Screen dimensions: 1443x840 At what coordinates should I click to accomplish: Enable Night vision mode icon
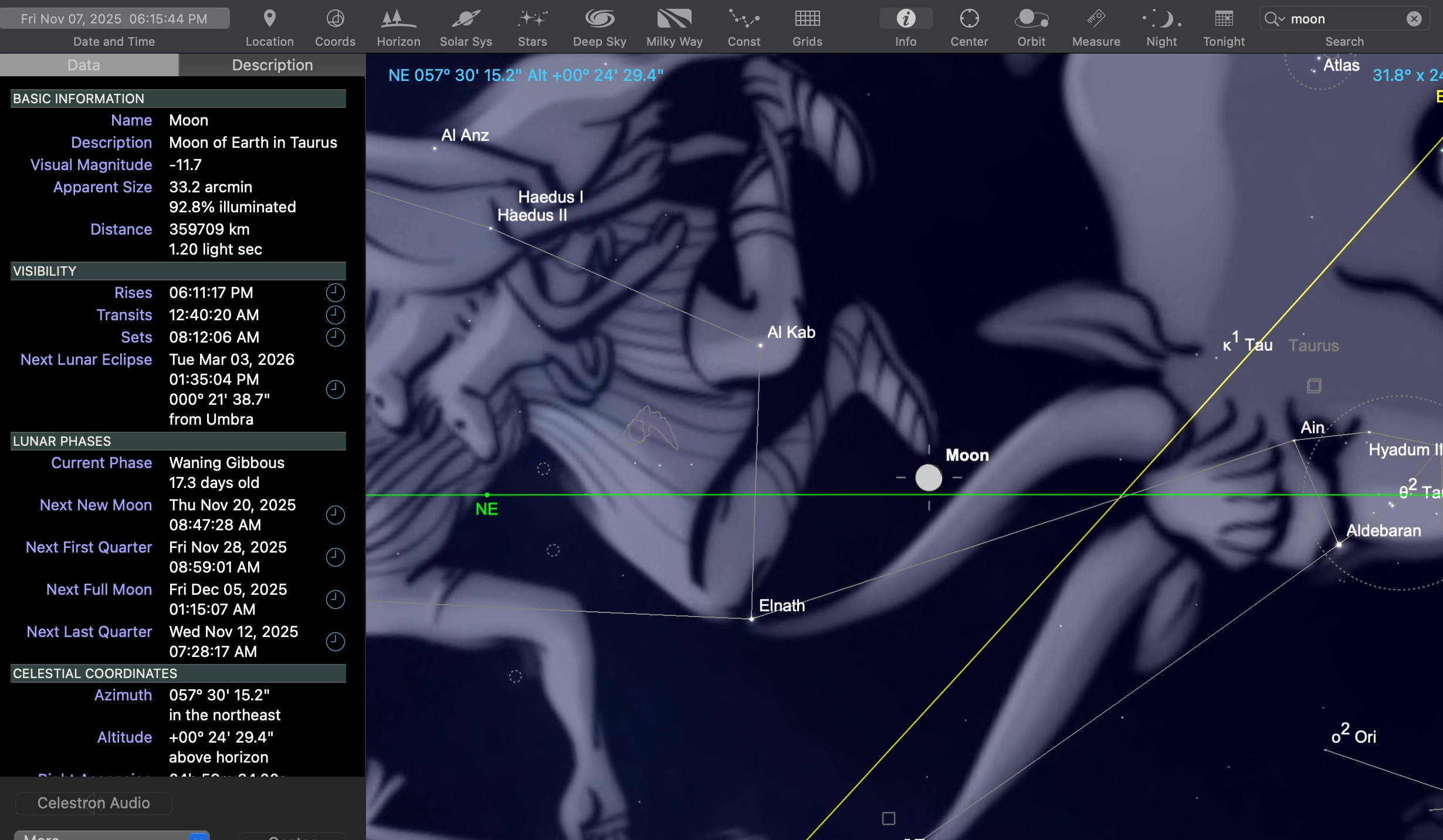pos(1161,19)
